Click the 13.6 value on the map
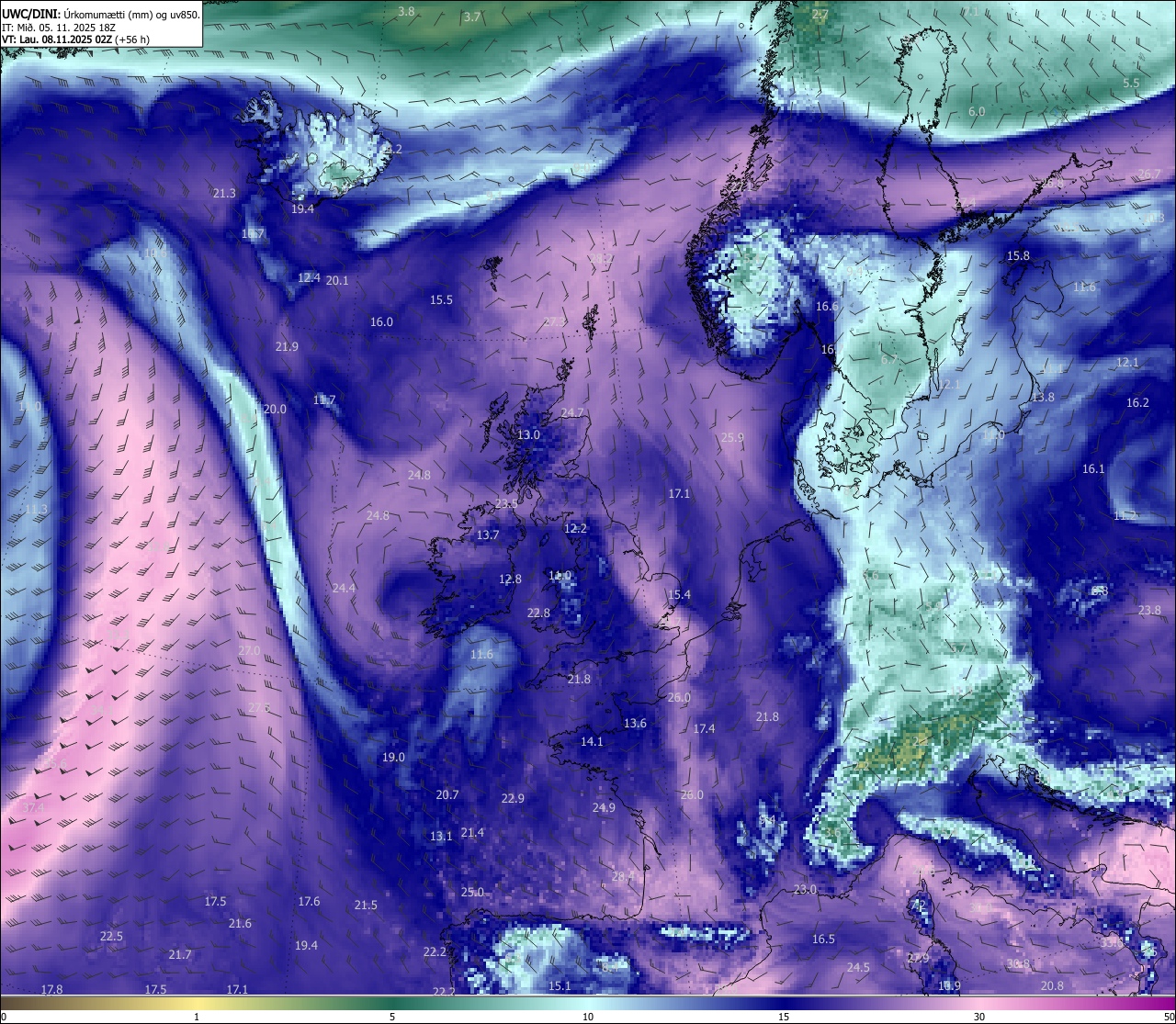 [x=635, y=723]
